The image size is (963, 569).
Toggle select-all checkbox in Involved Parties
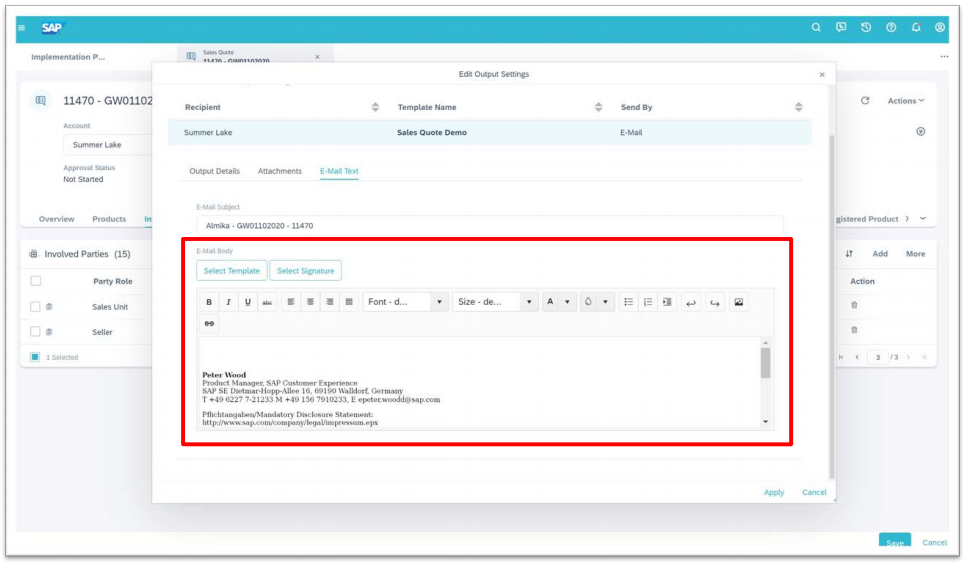tap(36, 281)
